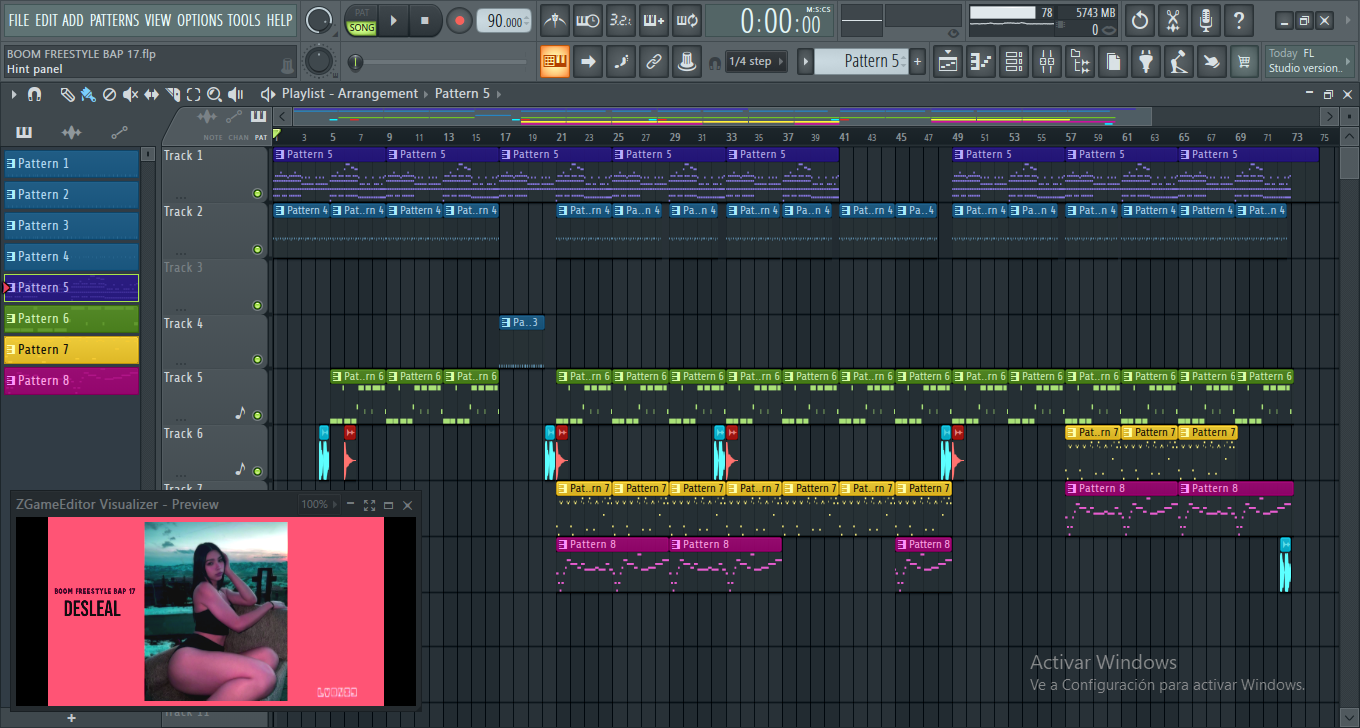Toggle blend recording overdub
This screenshot has height=728, width=1360.
654,20
